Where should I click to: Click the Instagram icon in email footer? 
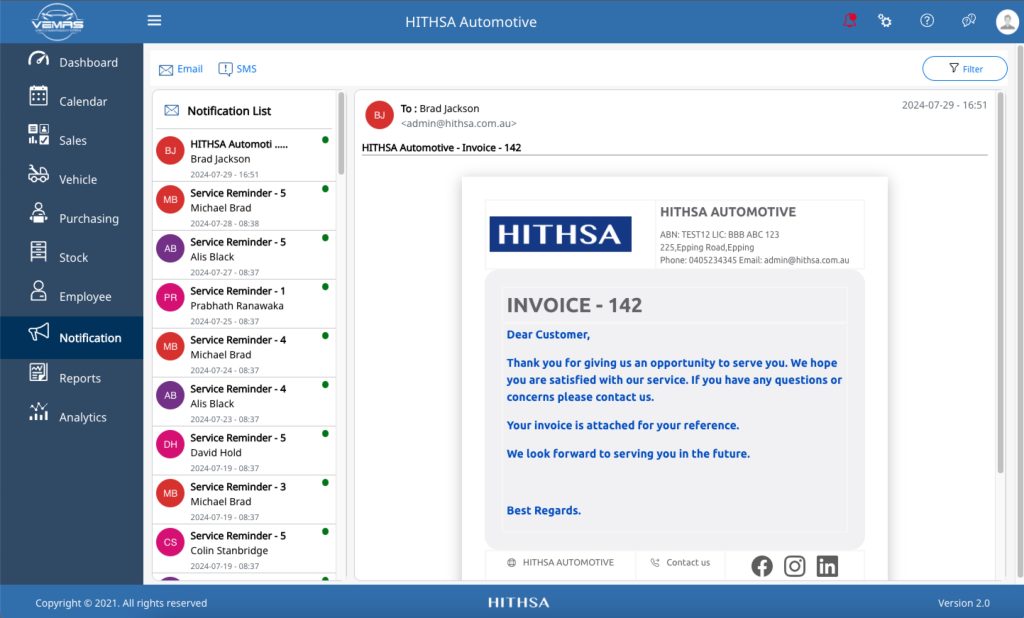pos(794,566)
